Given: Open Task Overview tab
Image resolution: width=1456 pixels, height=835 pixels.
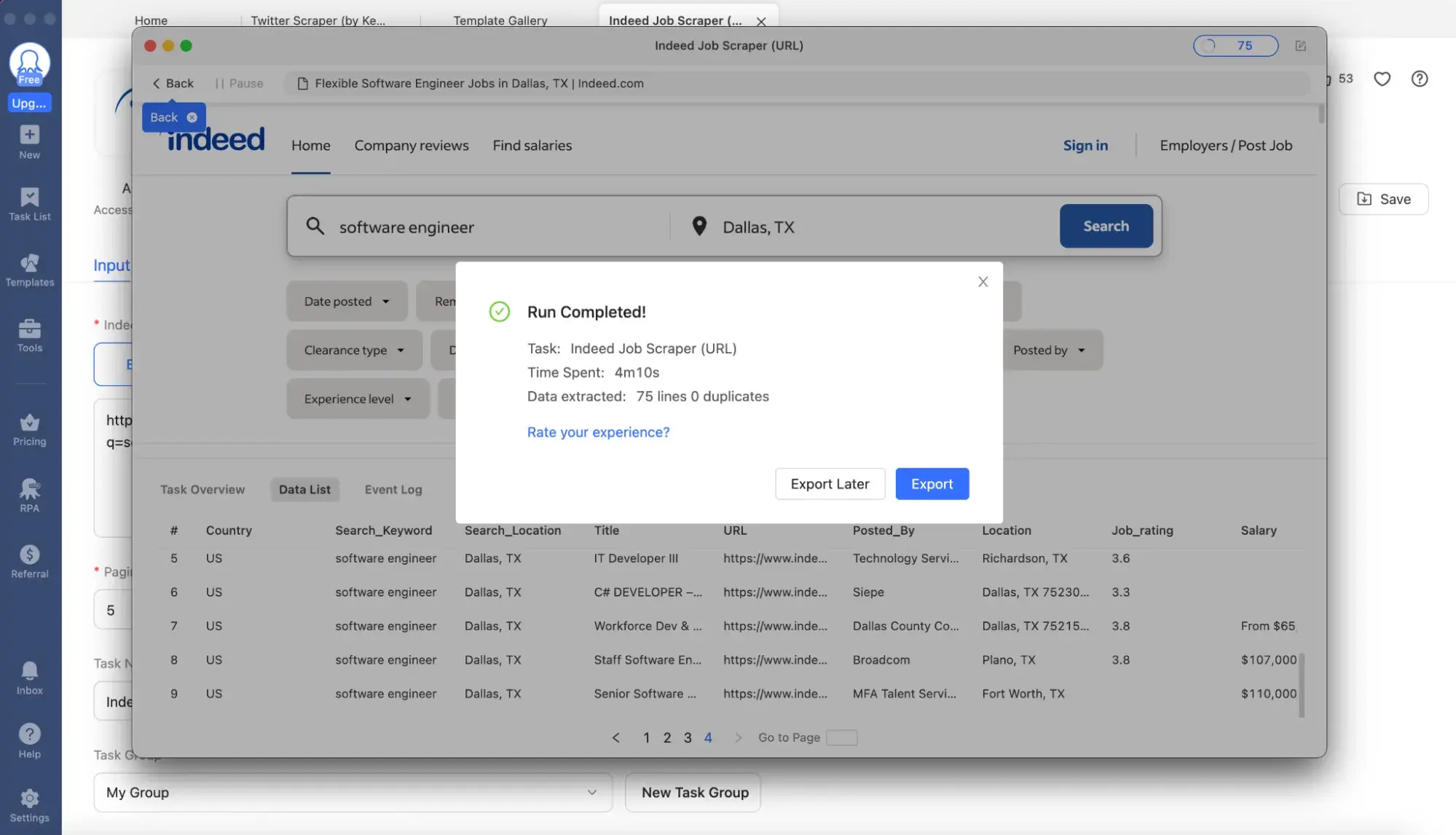Looking at the screenshot, I should point(202,489).
